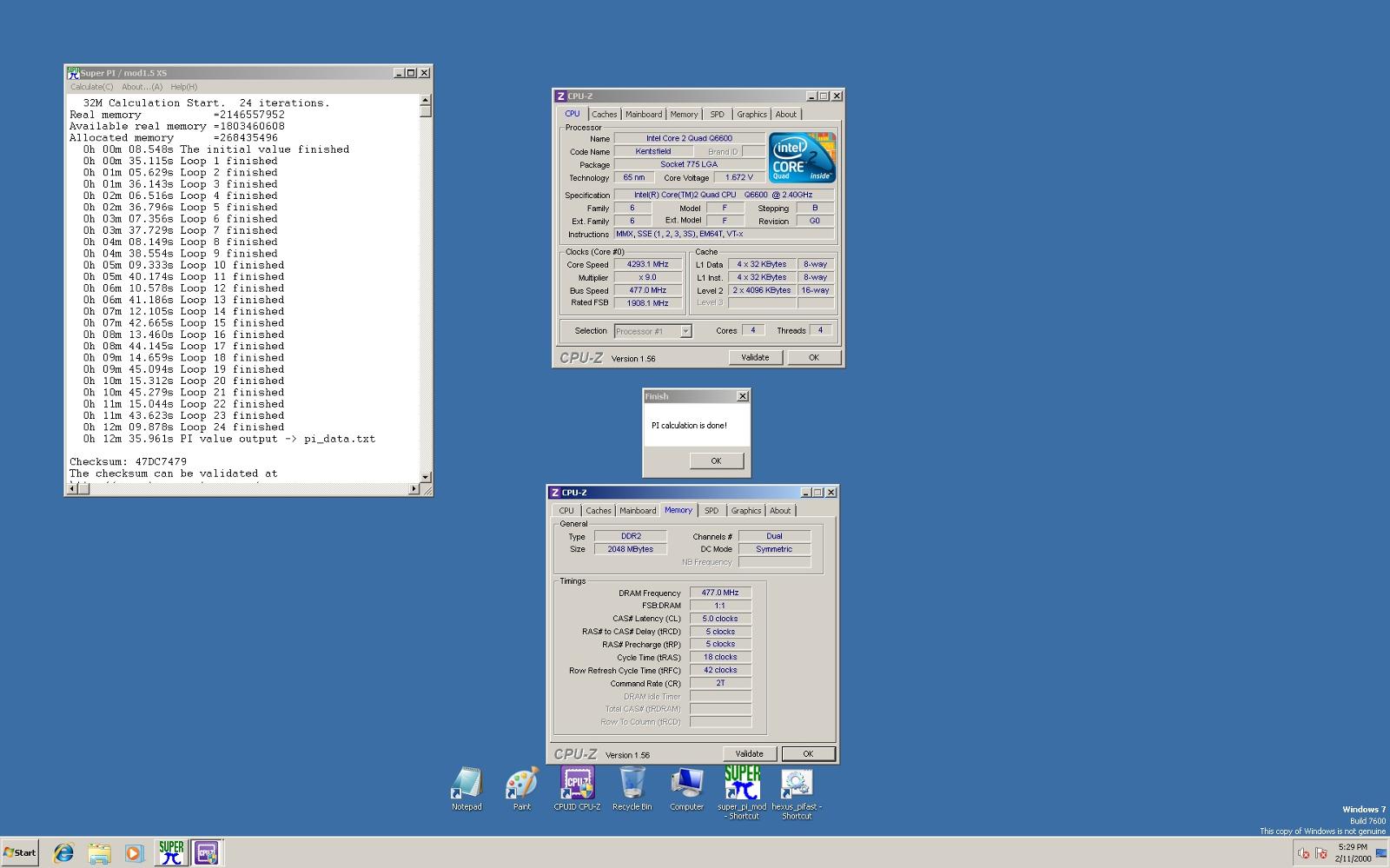Viewport: 1390px width, 868px height.
Task: Switch to SPD tab in lower CPU-Z
Action: [712, 511]
